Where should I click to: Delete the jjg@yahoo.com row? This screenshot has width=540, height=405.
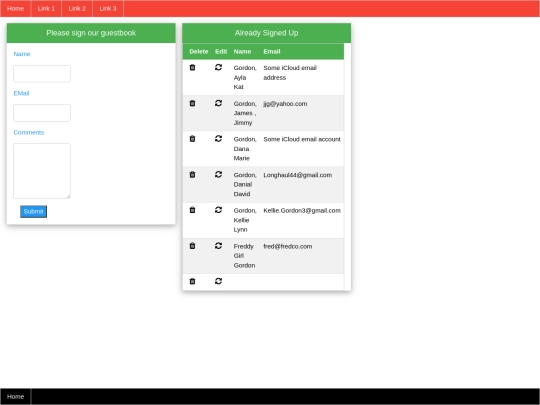pyautogui.click(x=192, y=103)
